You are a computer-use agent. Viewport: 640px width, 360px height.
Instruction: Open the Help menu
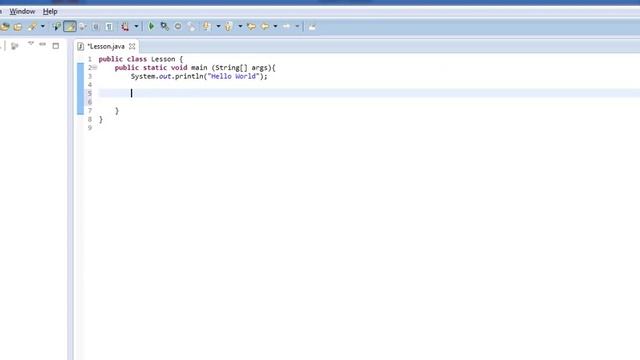click(50, 11)
